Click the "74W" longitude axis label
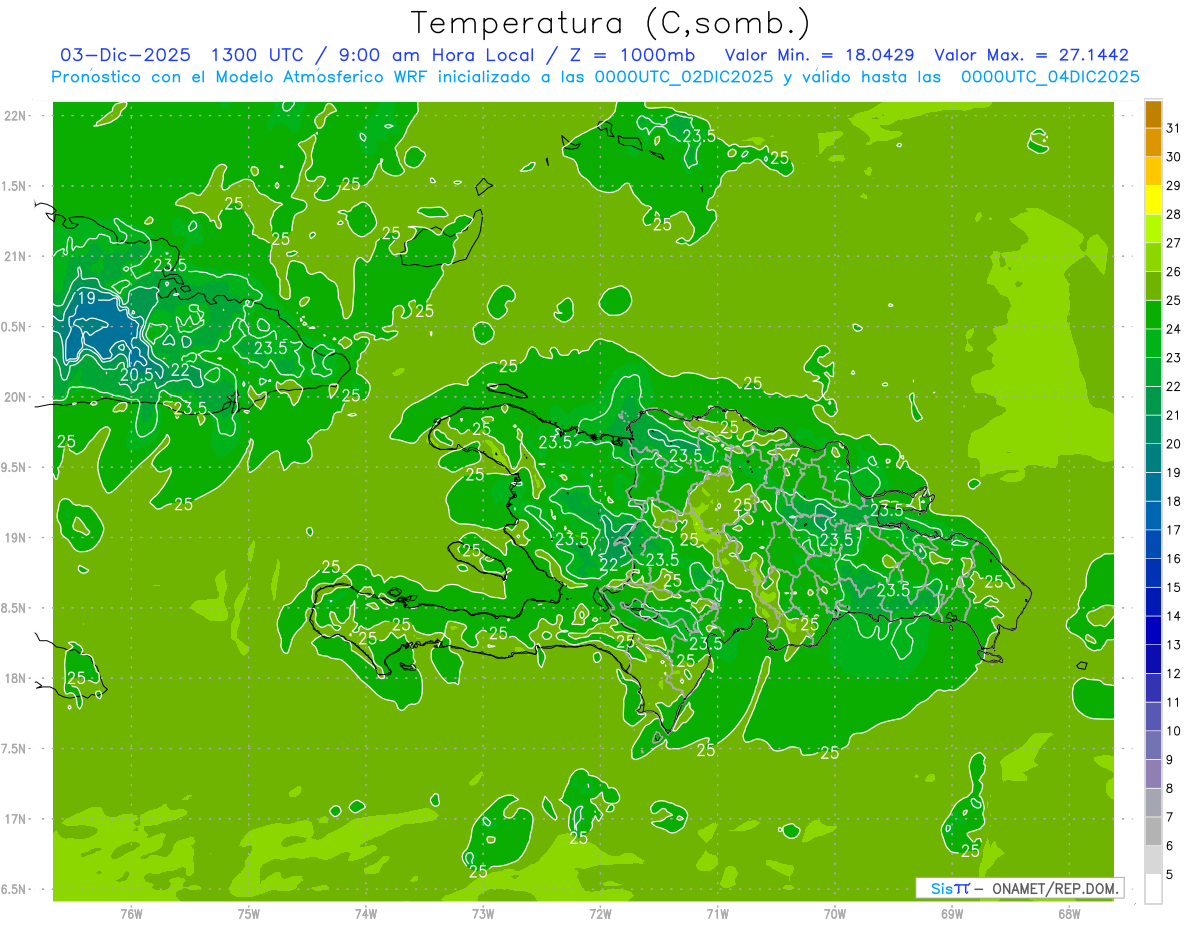 [366, 913]
